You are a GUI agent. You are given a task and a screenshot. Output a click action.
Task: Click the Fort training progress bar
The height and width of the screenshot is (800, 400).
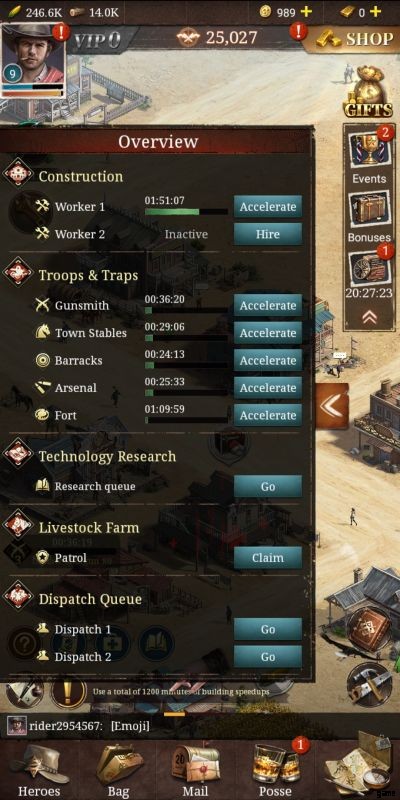[186, 420]
